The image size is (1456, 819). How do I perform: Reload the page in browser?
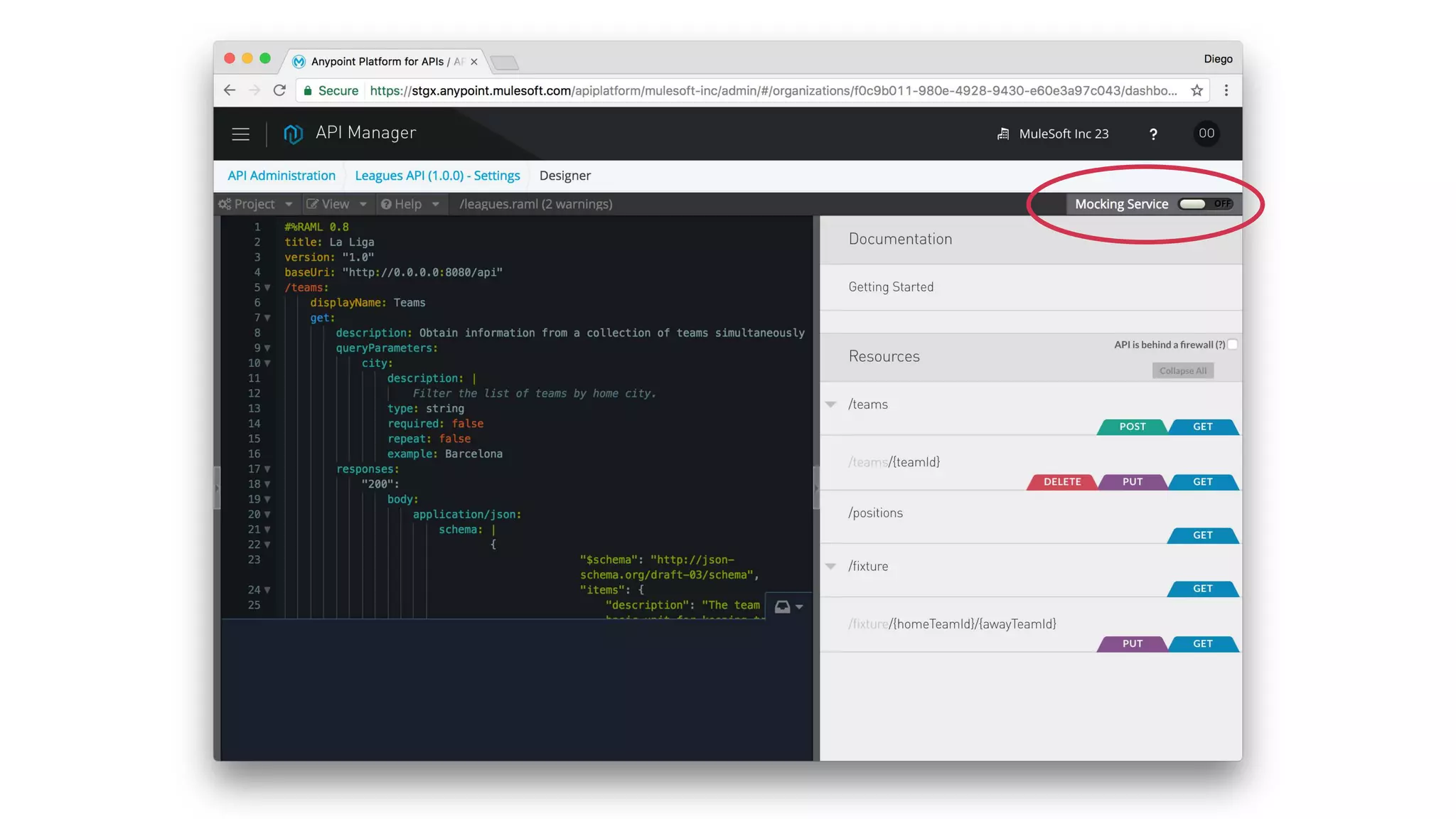pyautogui.click(x=279, y=90)
